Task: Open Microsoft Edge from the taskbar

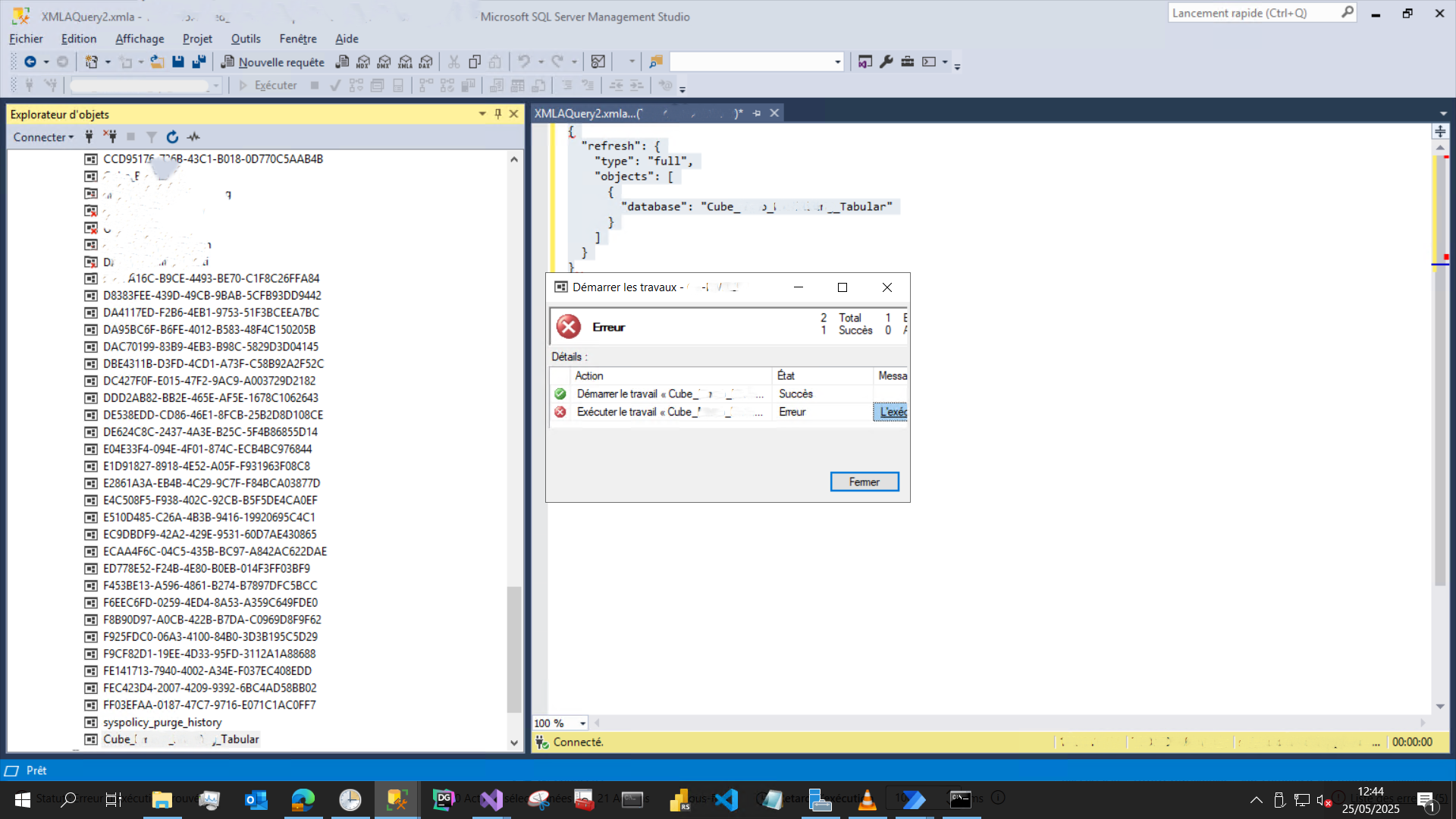Action: tap(303, 799)
